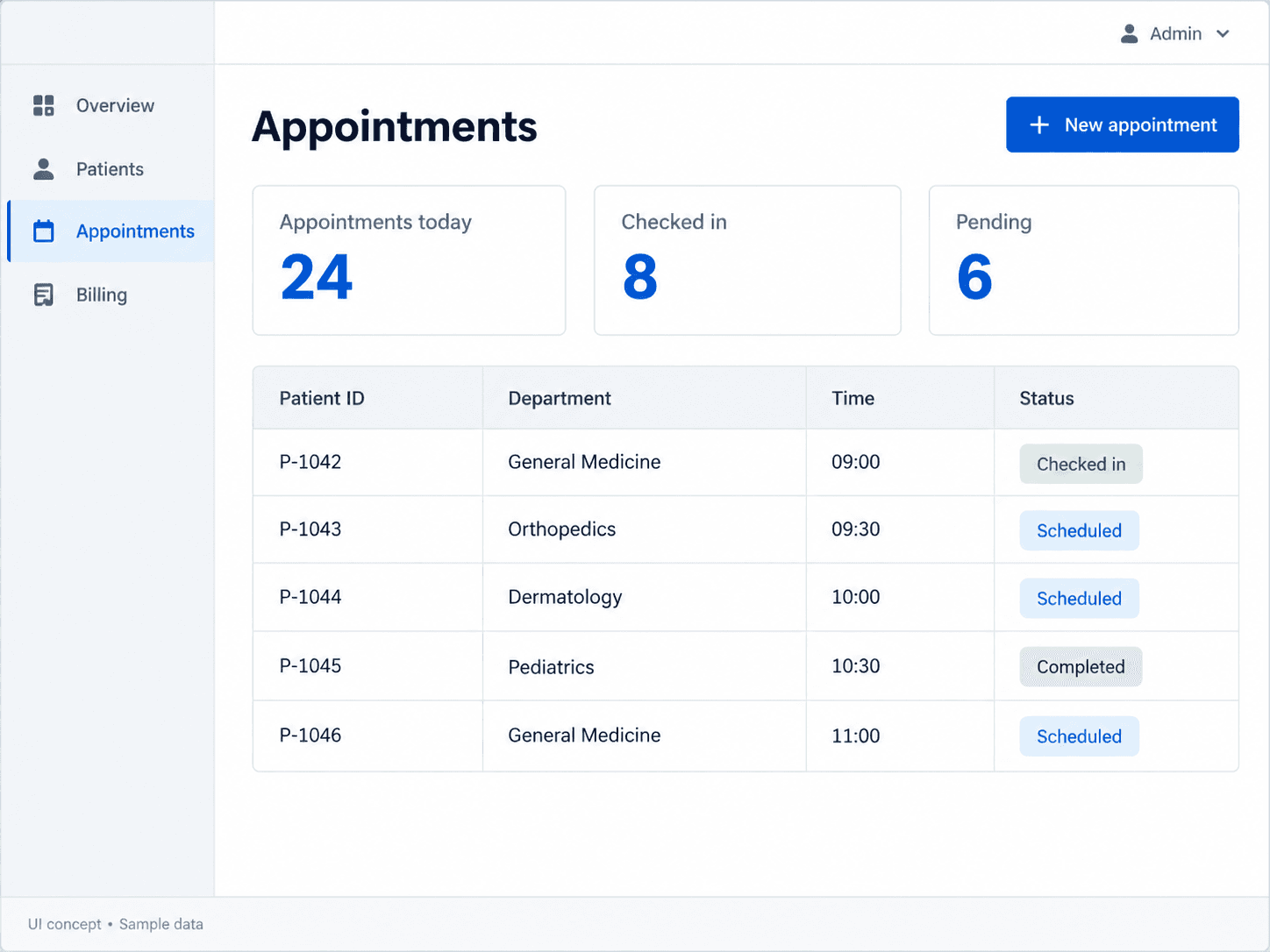
Task: Open the Billing section label
Action: (x=102, y=295)
